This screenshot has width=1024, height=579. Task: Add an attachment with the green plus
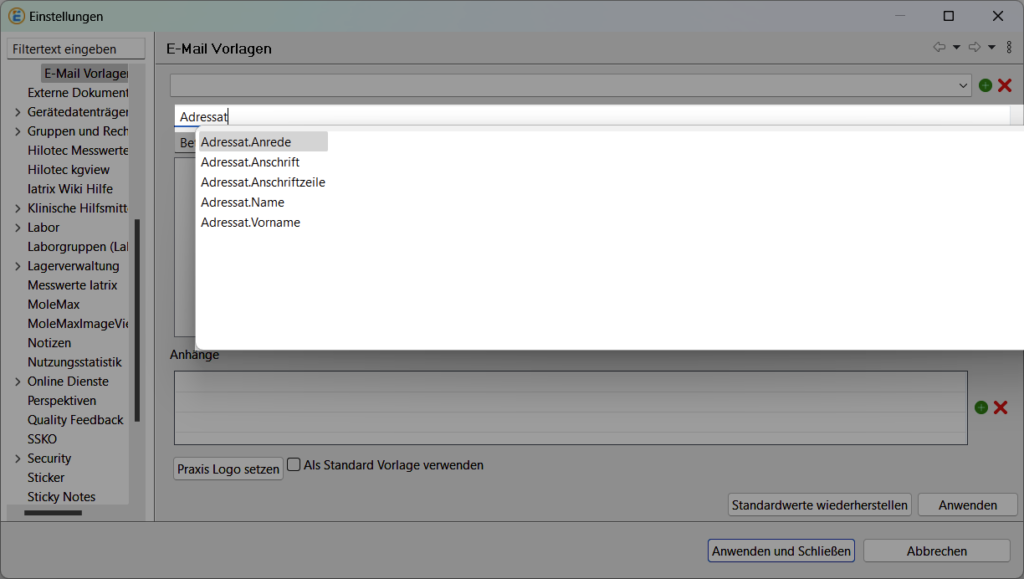(981, 407)
